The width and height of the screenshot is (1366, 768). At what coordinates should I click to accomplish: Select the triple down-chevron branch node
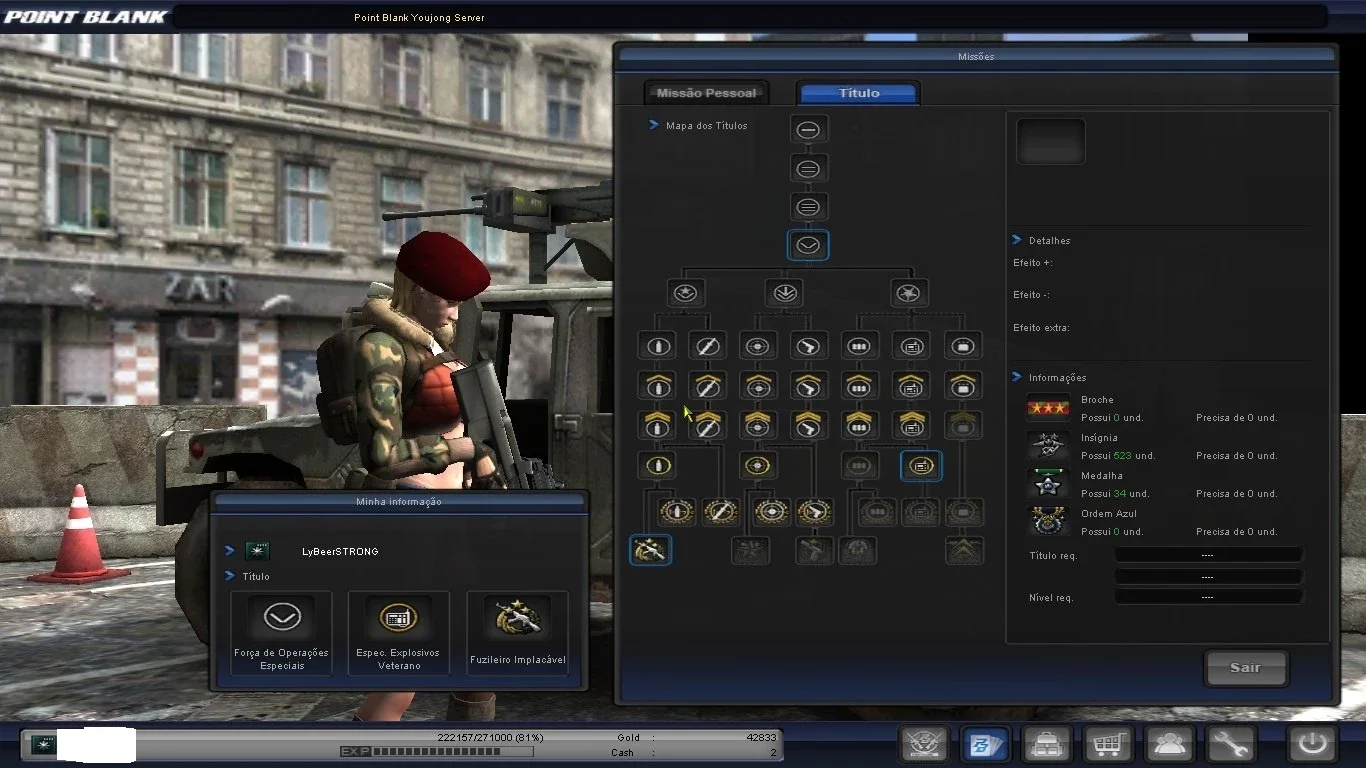coord(783,293)
